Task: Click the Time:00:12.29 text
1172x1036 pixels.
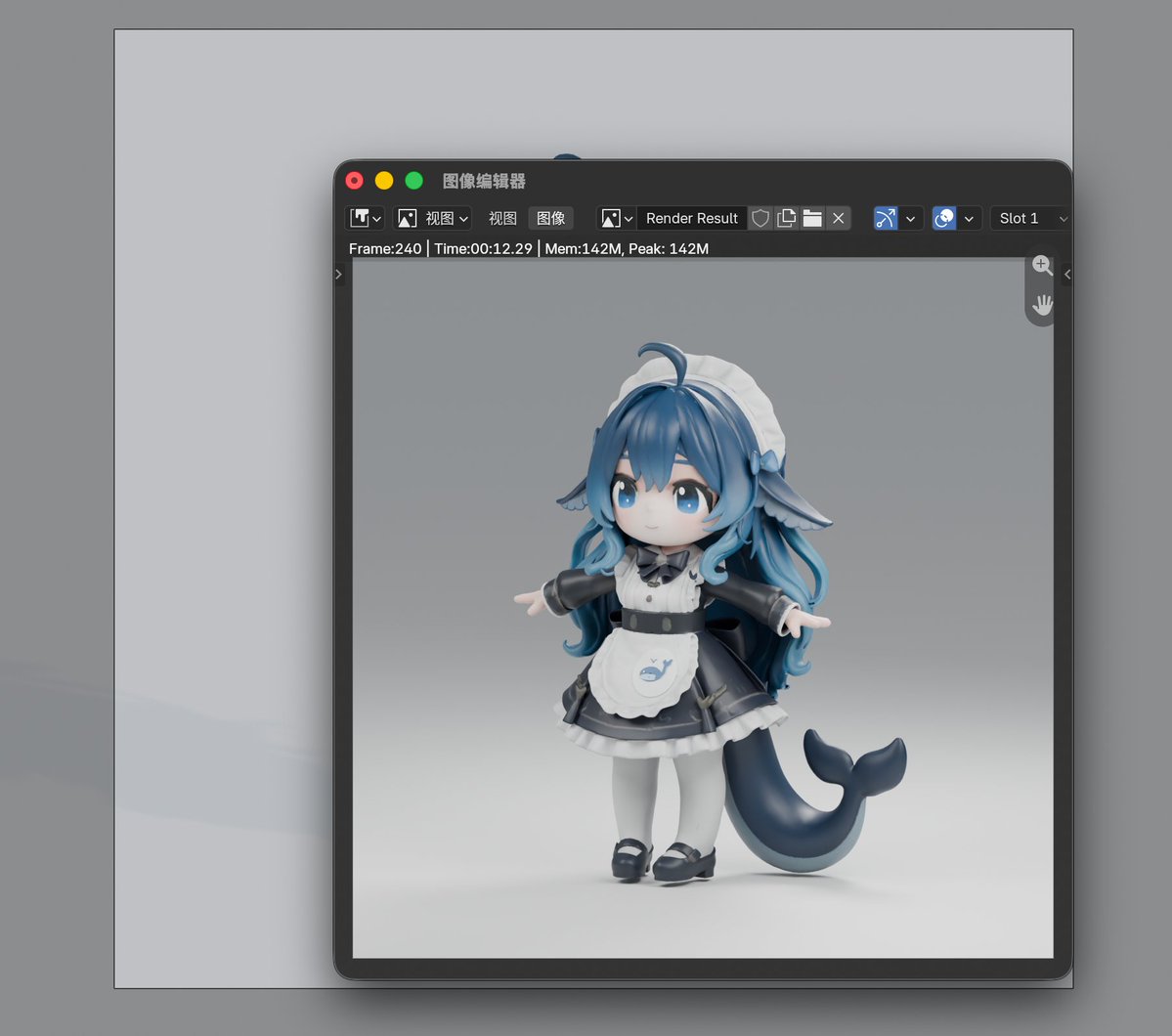Action: coord(483,248)
